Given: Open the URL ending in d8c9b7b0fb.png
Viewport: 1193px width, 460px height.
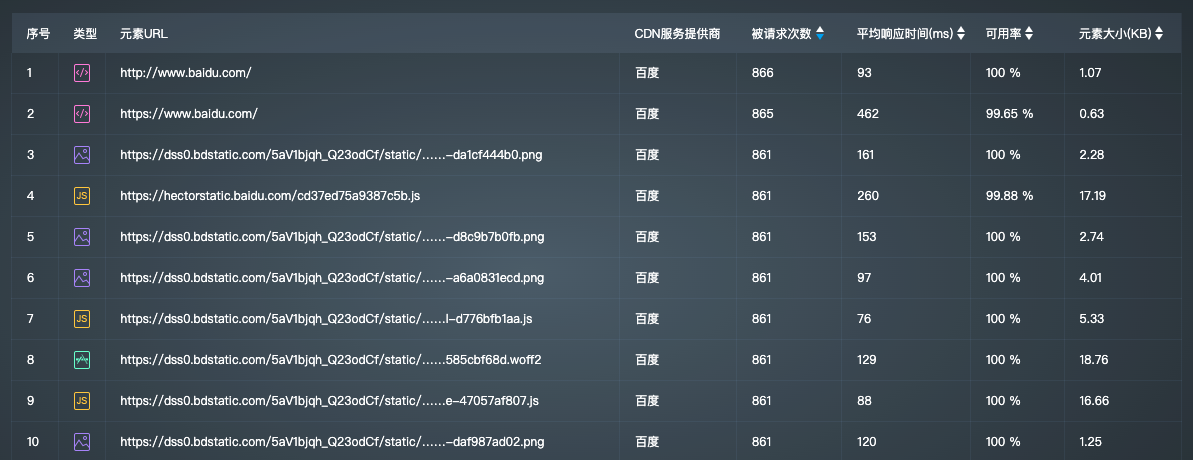Looking at the screenshot, I should pyautogui.click(x=332, y=237).
